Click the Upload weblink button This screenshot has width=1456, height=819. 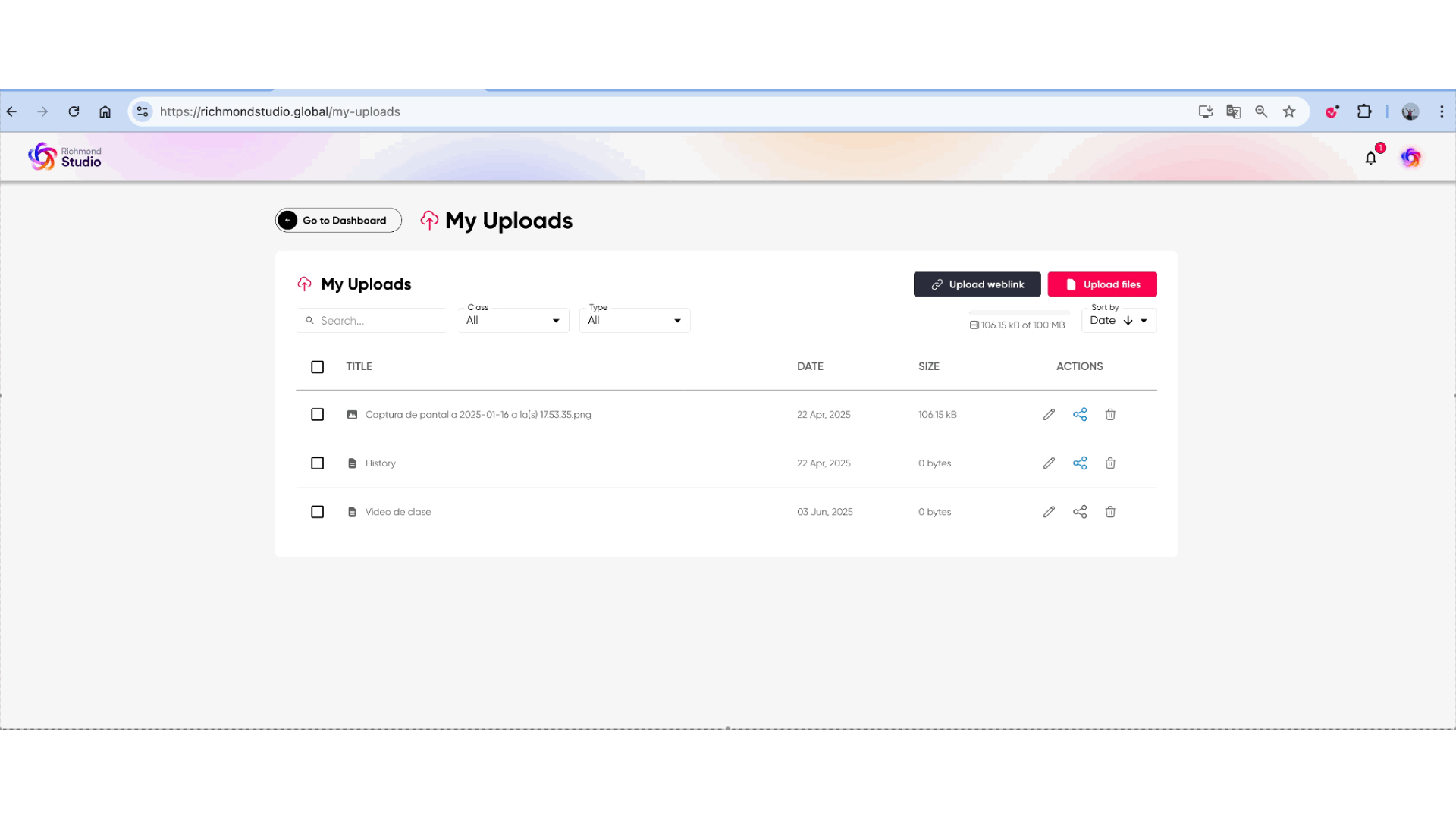pyautogui.click(x=977, y=284)
